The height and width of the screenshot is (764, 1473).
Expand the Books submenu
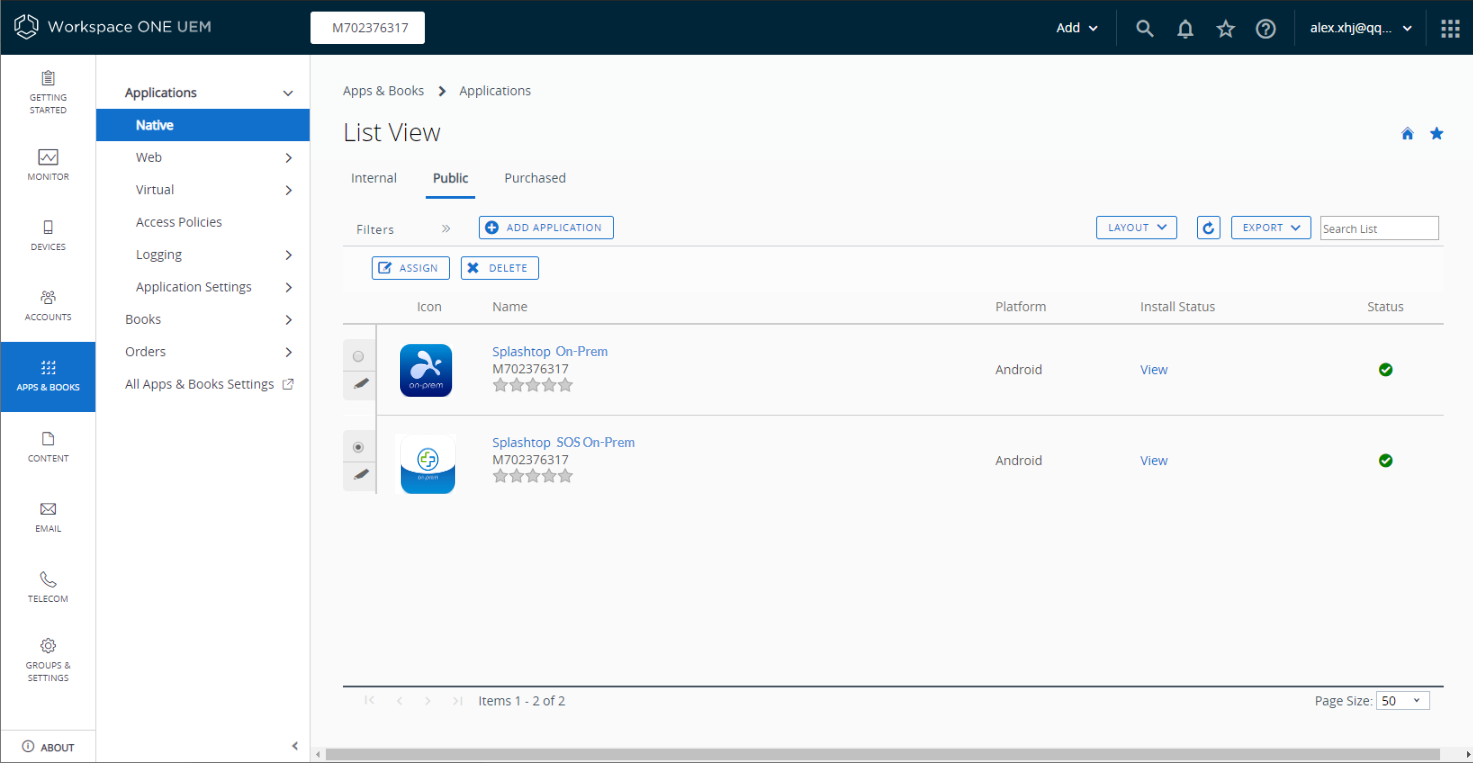pyautogui.click(x=288, y=320)
